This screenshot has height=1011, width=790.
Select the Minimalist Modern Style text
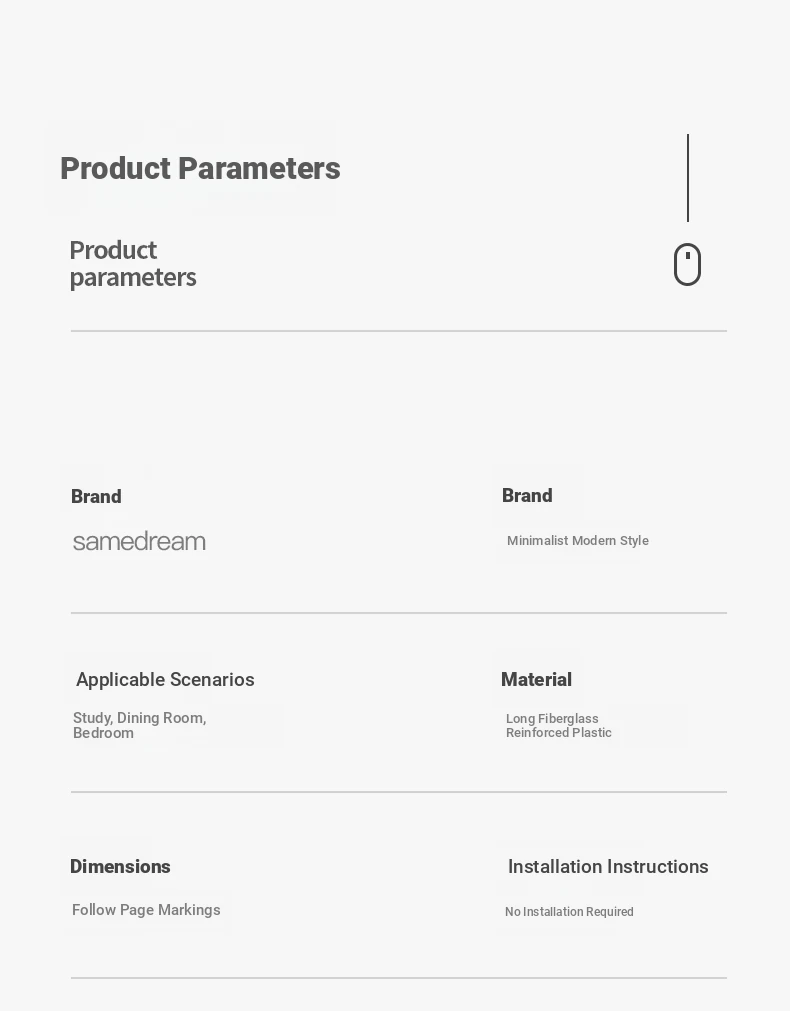pos(578,540)
